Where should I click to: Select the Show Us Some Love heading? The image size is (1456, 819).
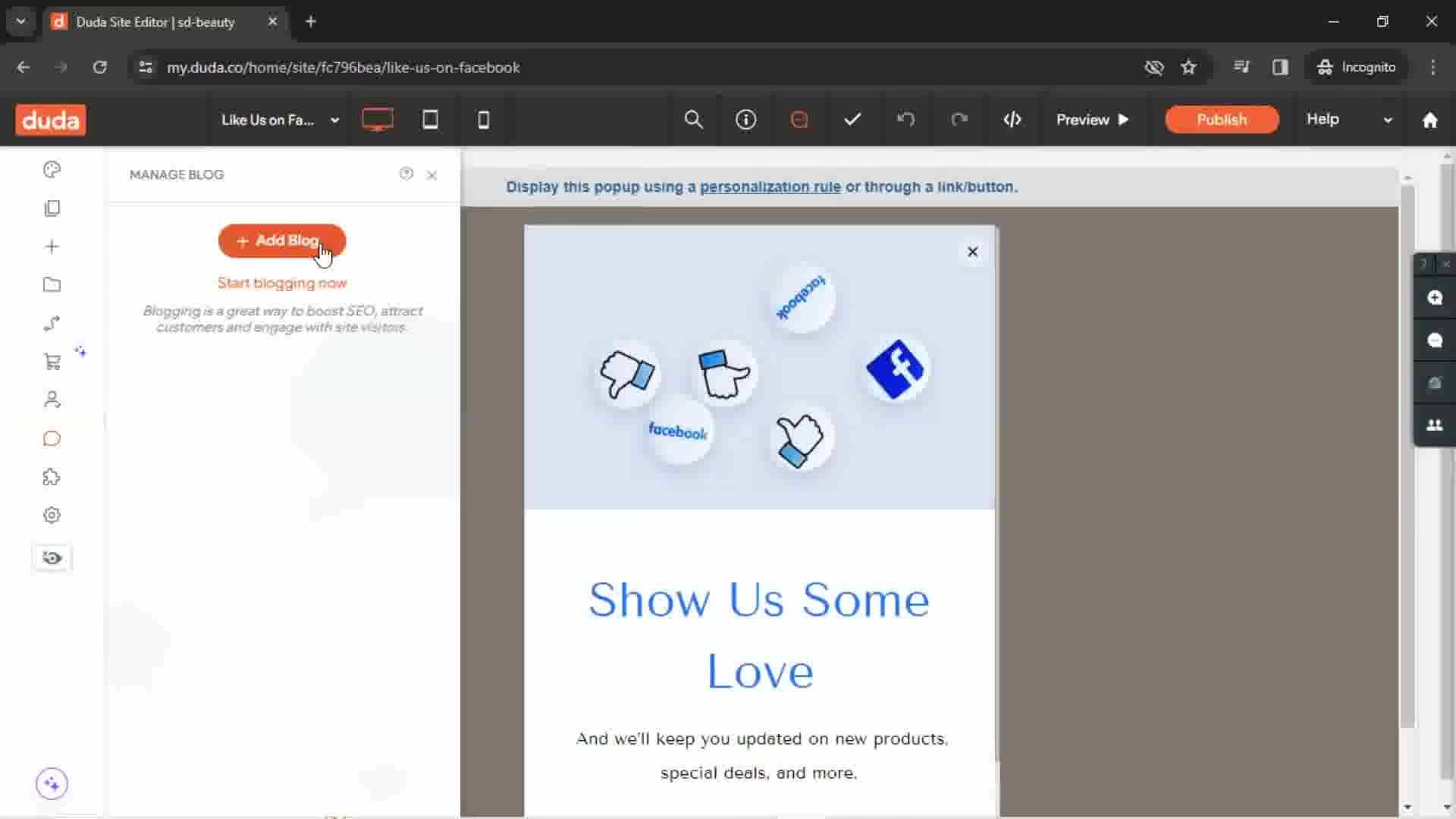coord(759,635)
